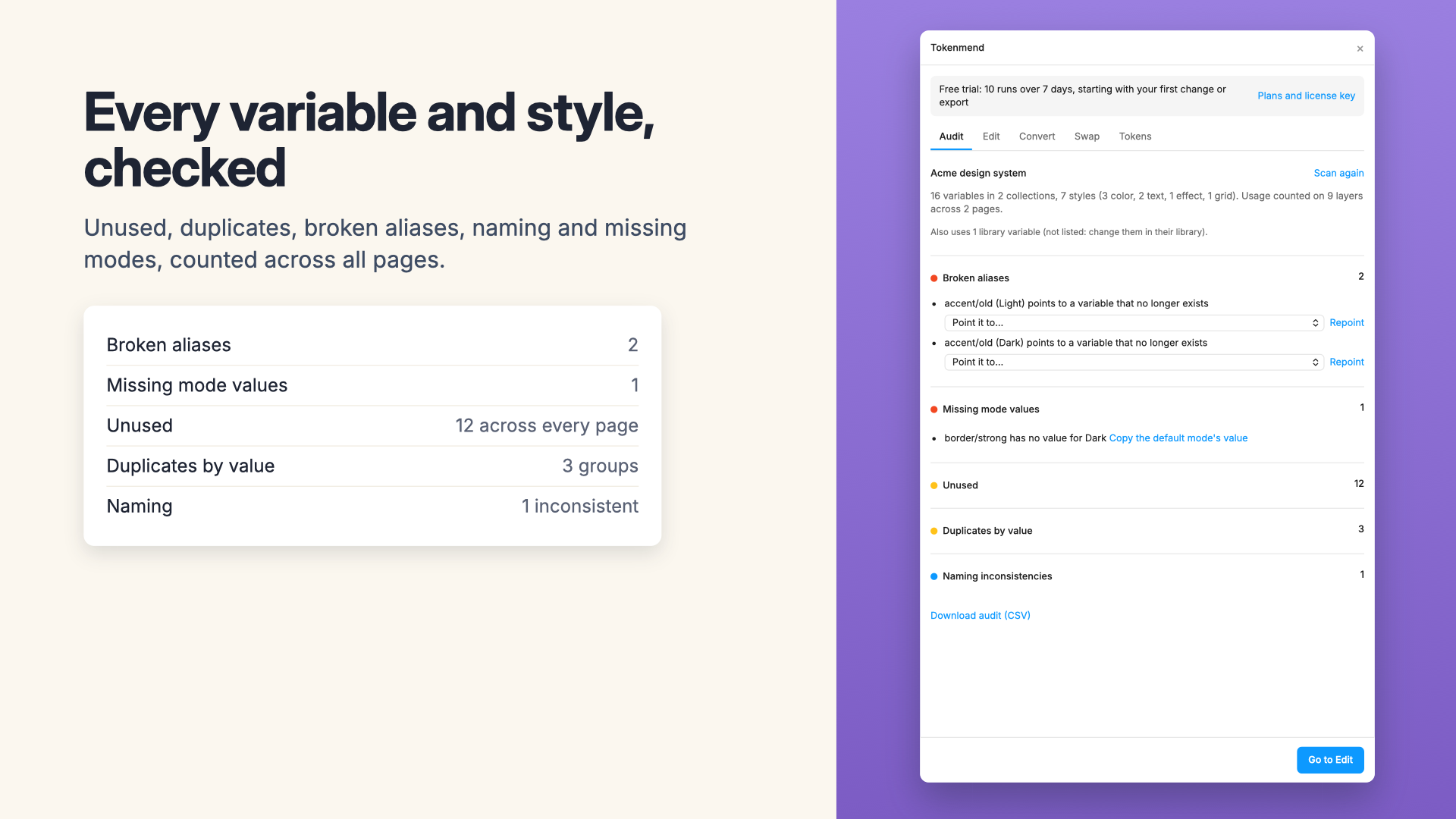Viewport: 1456px width, 819px height.
Task: Click Copy the default mode's value link
Action: coord(1178,438)
